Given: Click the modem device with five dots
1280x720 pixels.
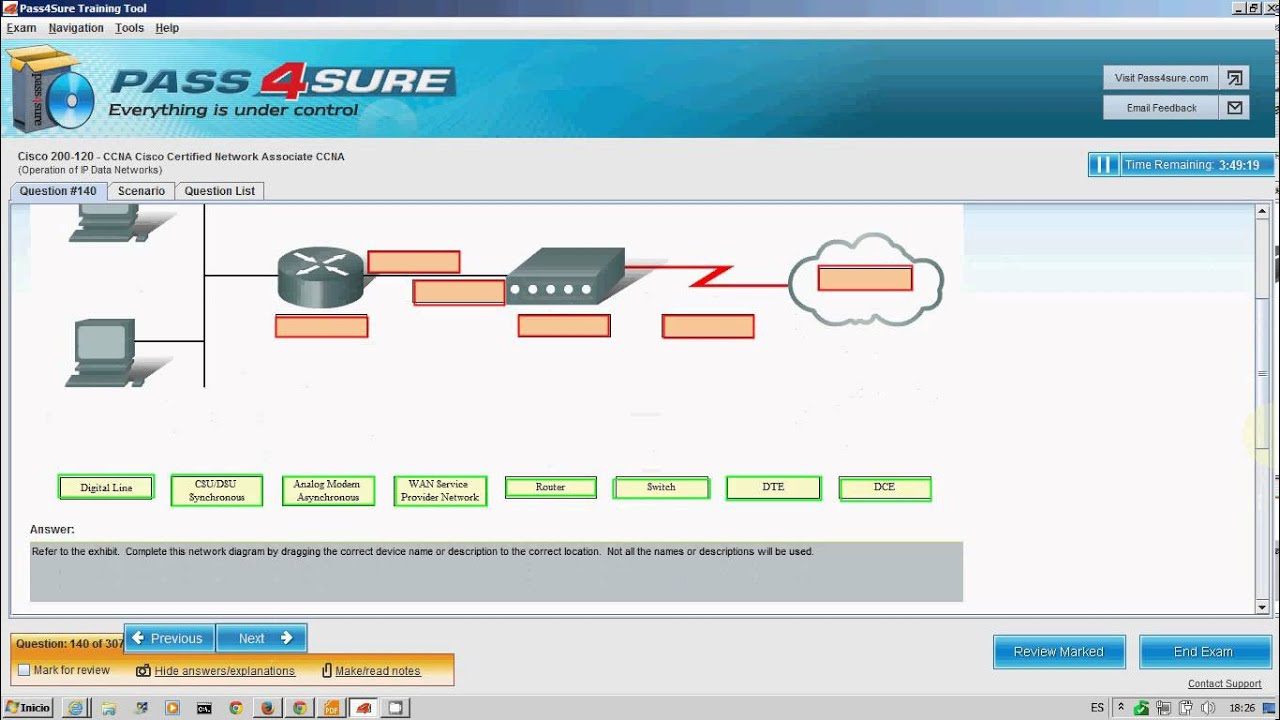Looking at the screenshot, I should pyautogui.click(x=565, y=277).
